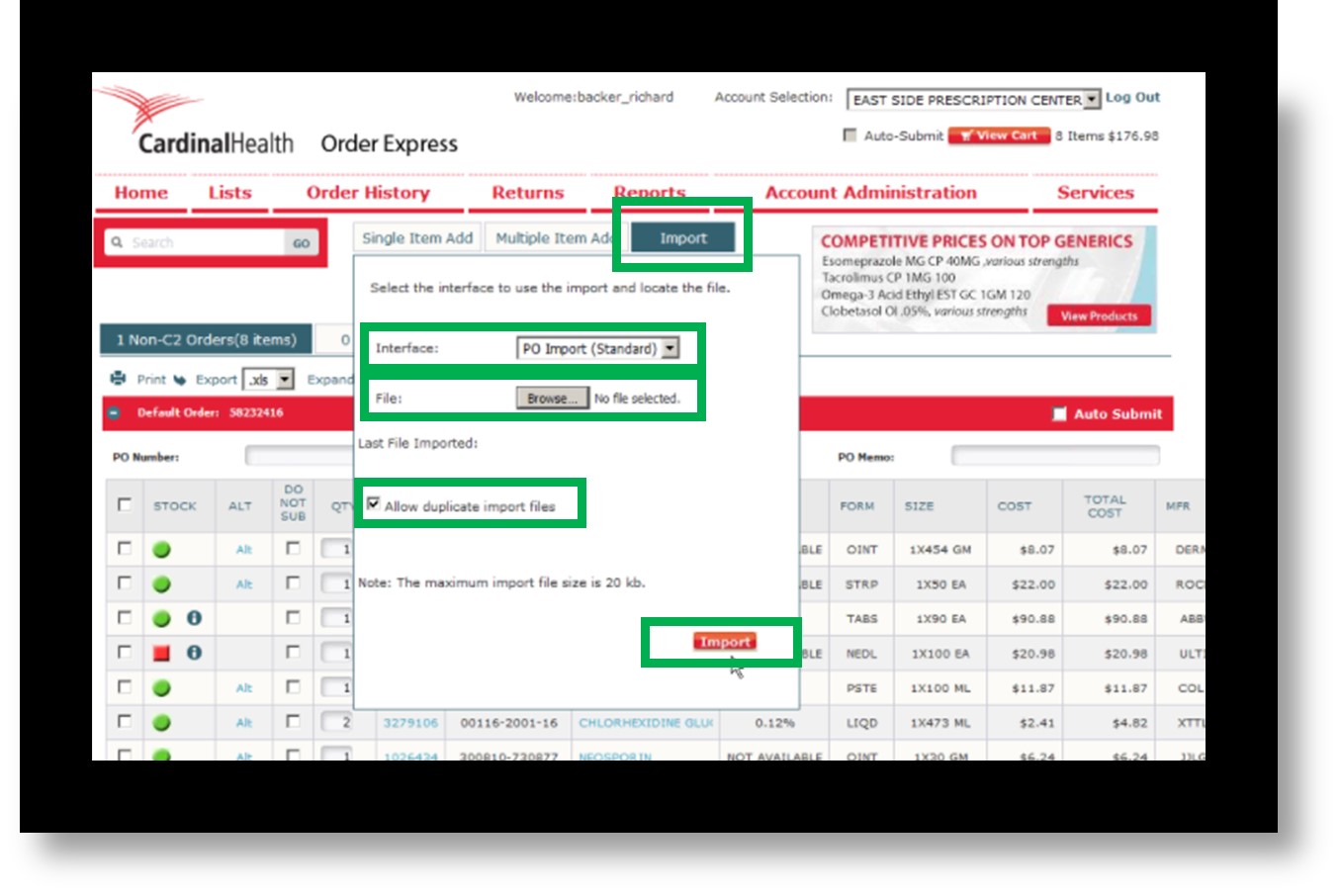Click the STOCK column header
Viewport: 1341px width, 896px height.
click(175, 505)
